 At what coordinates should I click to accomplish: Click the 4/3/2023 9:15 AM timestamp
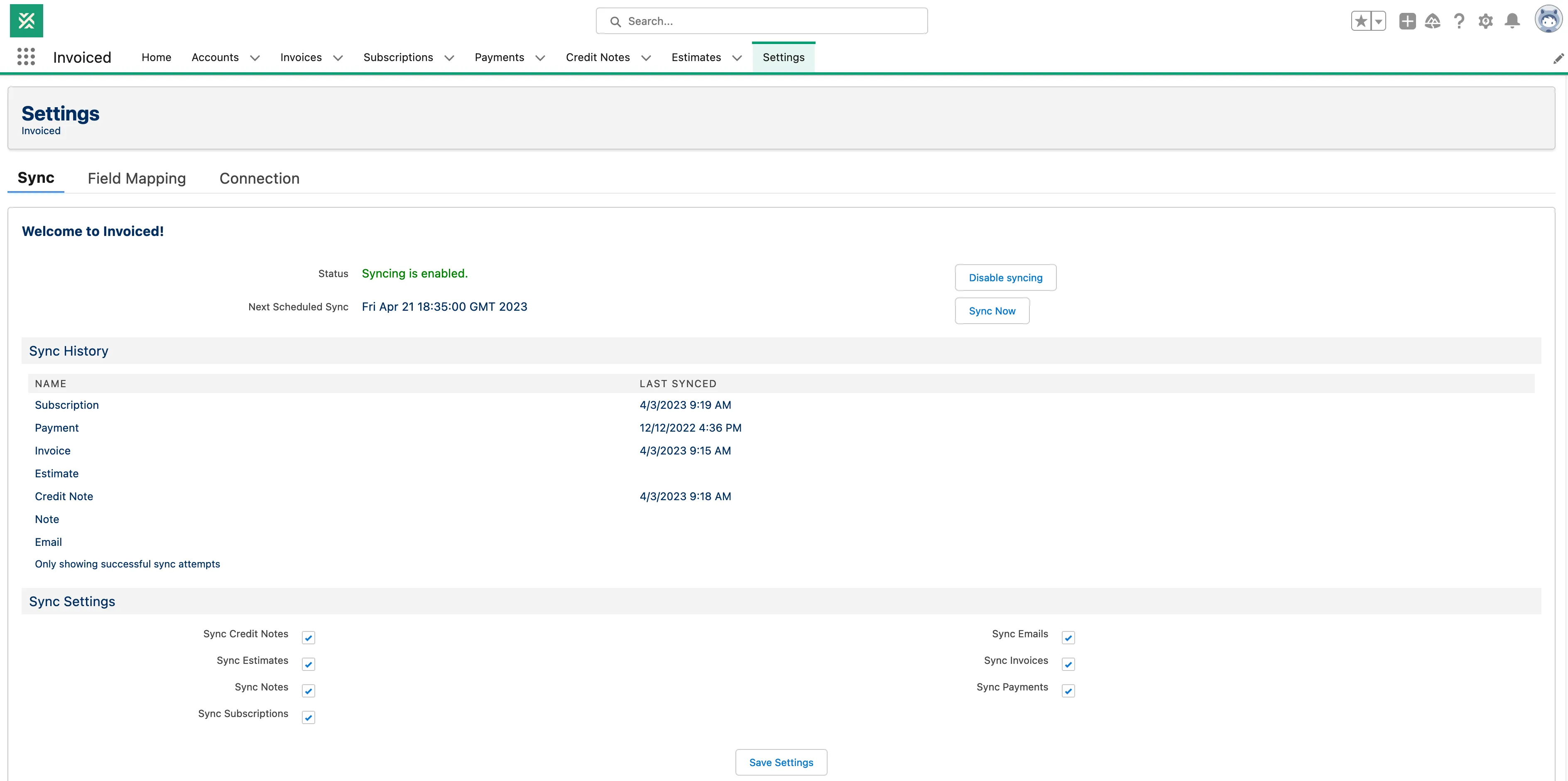(x=685, y=450)
